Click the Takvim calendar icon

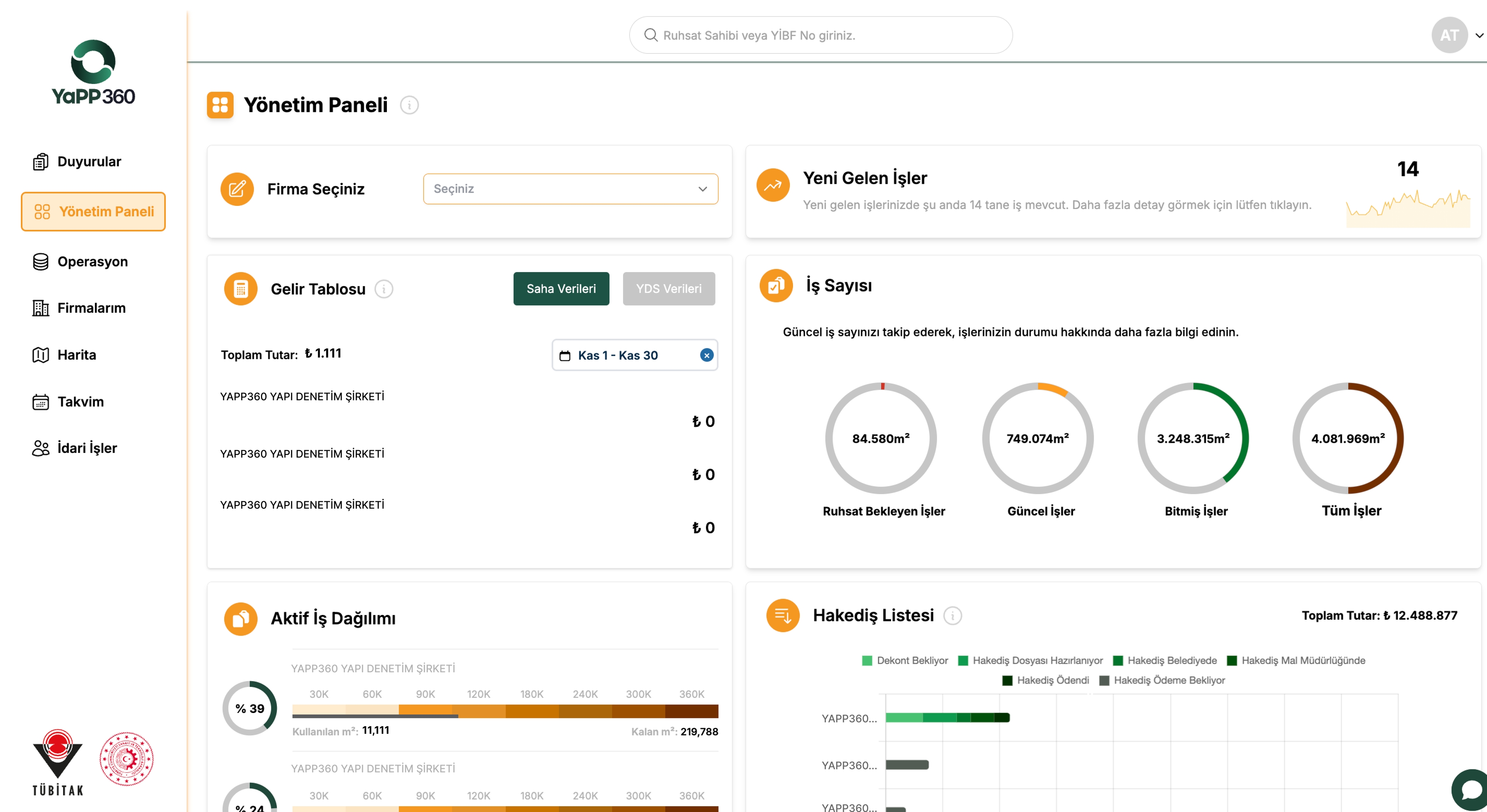tap(40, 402)
